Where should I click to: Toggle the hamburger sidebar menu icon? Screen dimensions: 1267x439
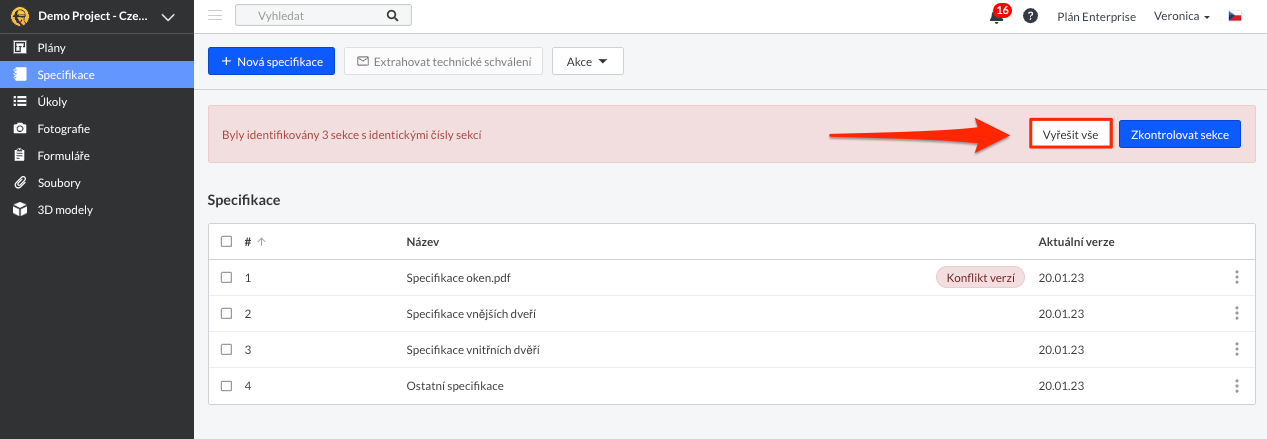[215, 16]
